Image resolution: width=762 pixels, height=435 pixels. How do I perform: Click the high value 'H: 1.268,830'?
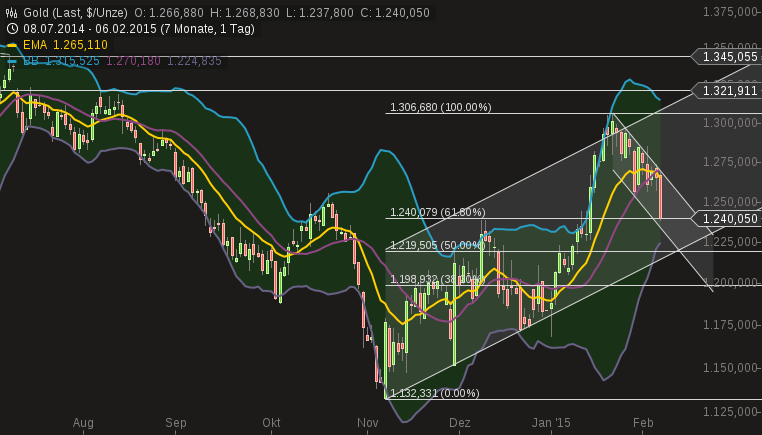pos(244,13)
